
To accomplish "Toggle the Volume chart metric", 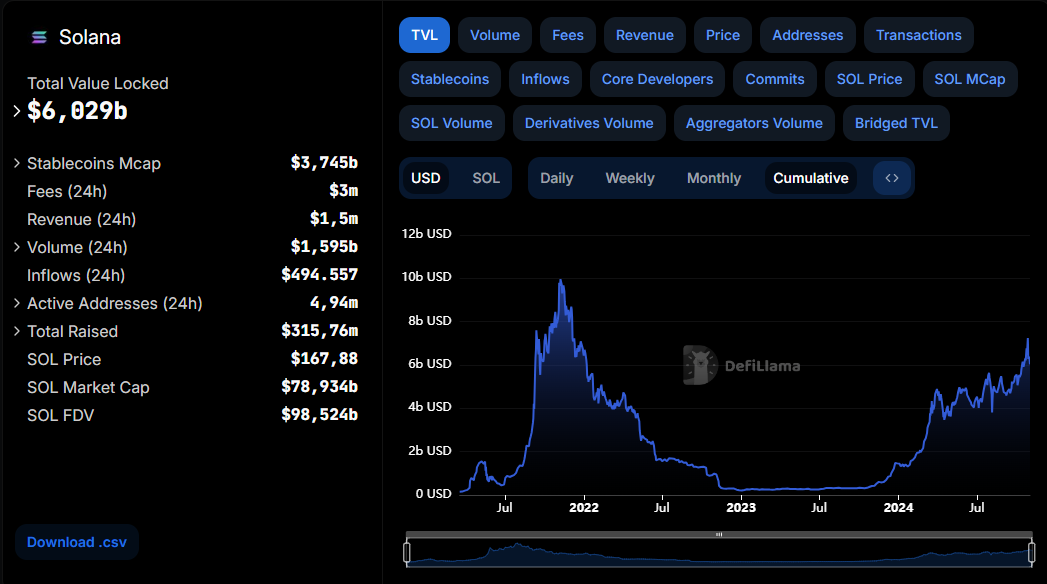I will (x=495, y=35).
